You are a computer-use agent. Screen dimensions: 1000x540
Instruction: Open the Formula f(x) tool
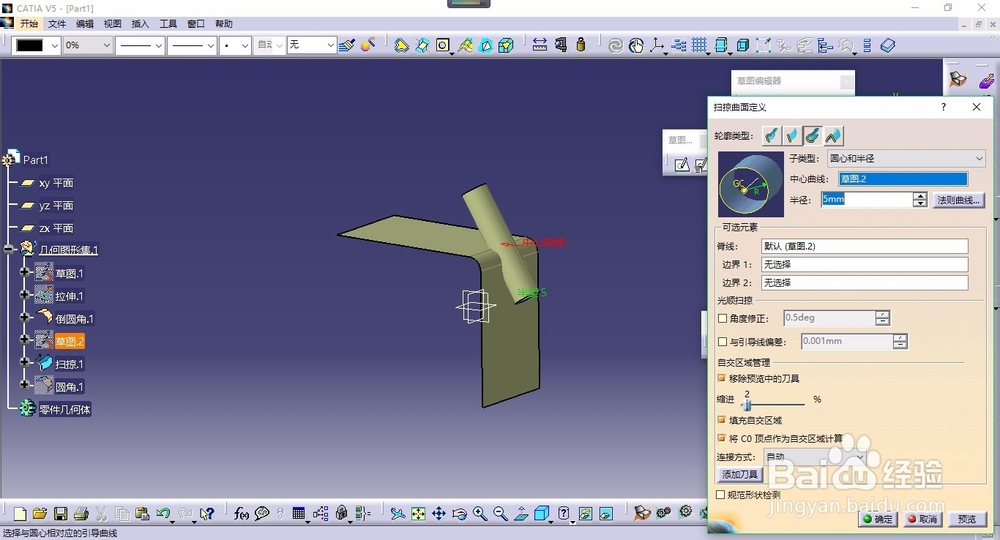tap(241, 513)
